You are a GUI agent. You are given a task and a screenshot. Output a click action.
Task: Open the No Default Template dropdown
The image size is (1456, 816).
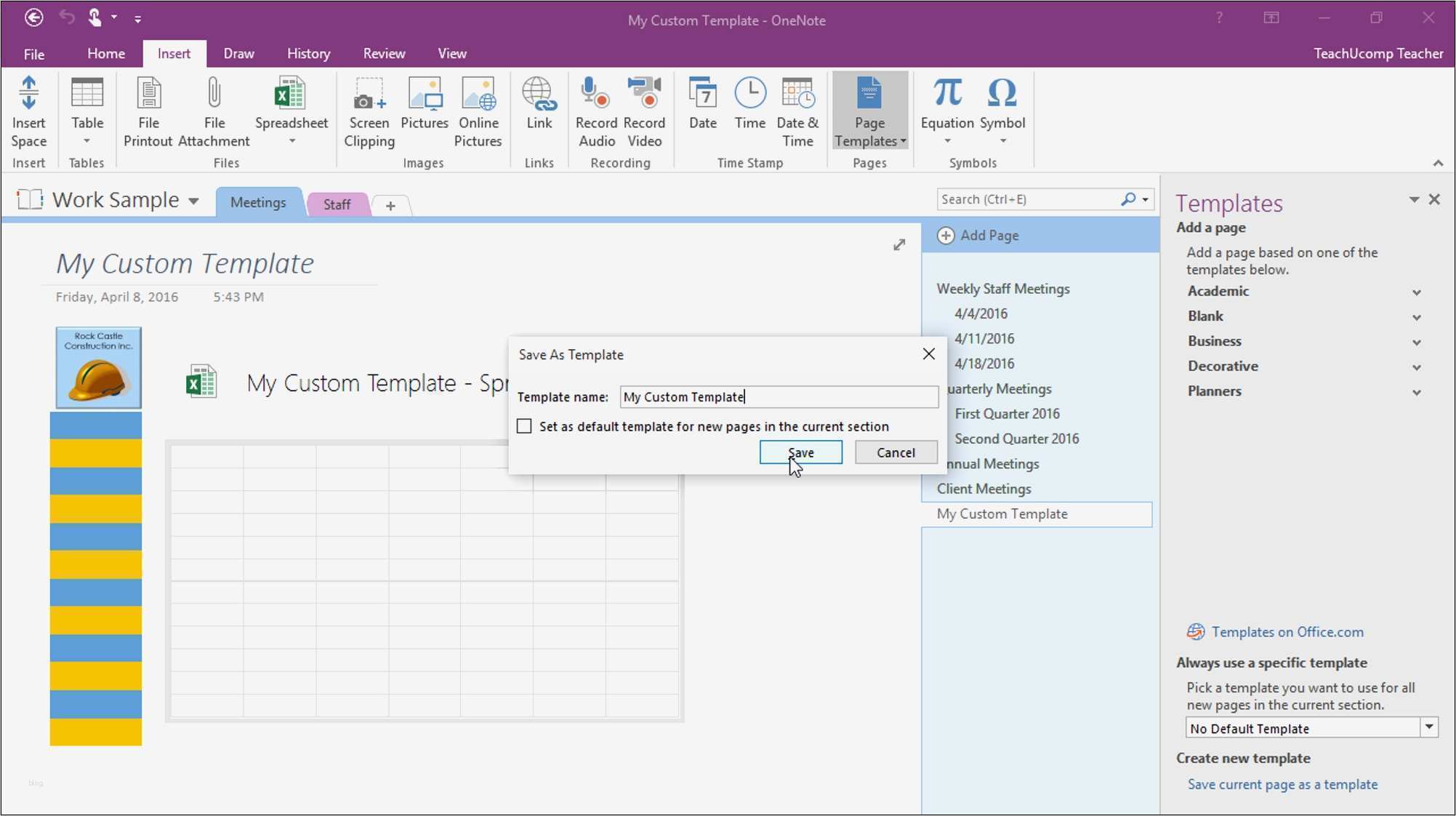click(x=1429, y=727)
